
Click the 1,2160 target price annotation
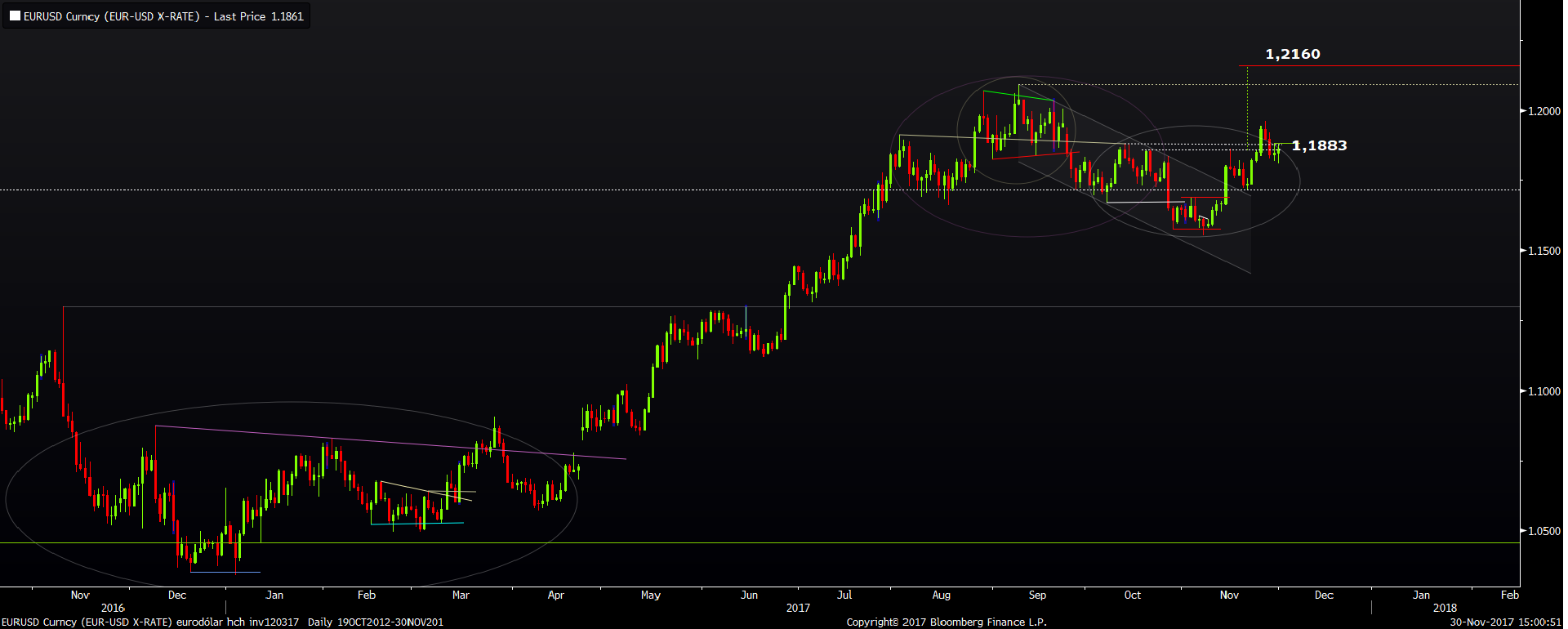(1292, 54)
